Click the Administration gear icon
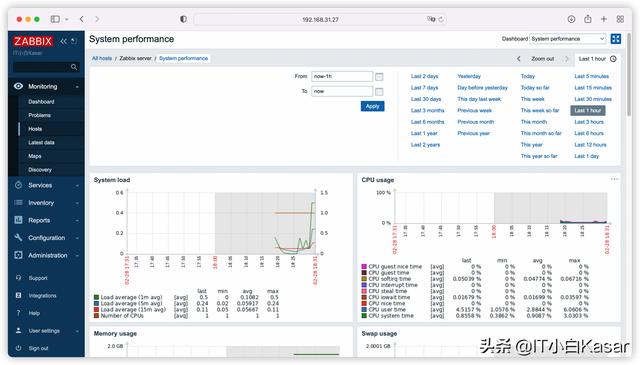Viewport: 640px width, 365px height. click(x=18, y=255)
